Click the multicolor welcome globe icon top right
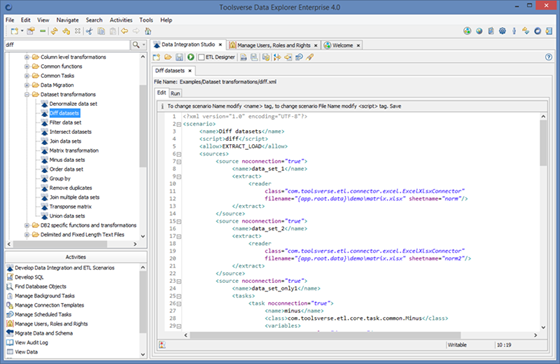The height and width of the screenshot is (364, 560). tap(467, 31)
